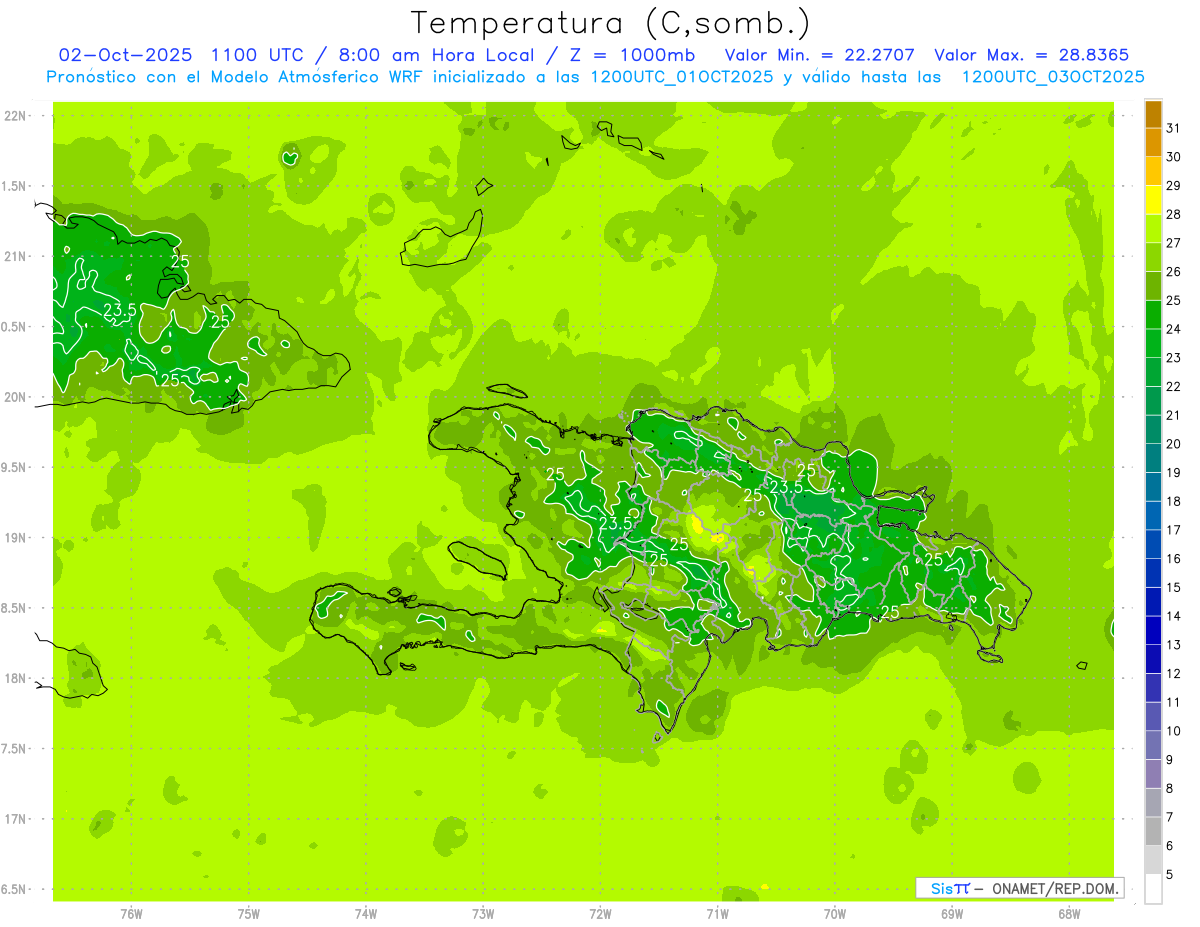The height and width of the screenshot is (927, 1200).
Task: Pick the dark blue swatch between 13 and 14
Action: pyautogui.click(x=1153, y=630)
